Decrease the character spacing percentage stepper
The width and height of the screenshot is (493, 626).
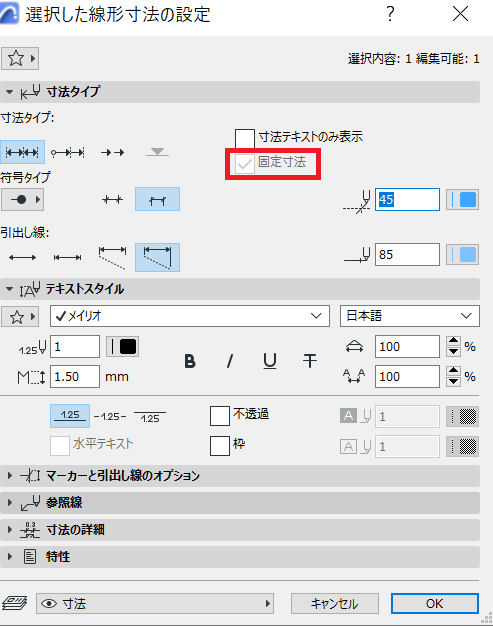(x=453, y=381)
